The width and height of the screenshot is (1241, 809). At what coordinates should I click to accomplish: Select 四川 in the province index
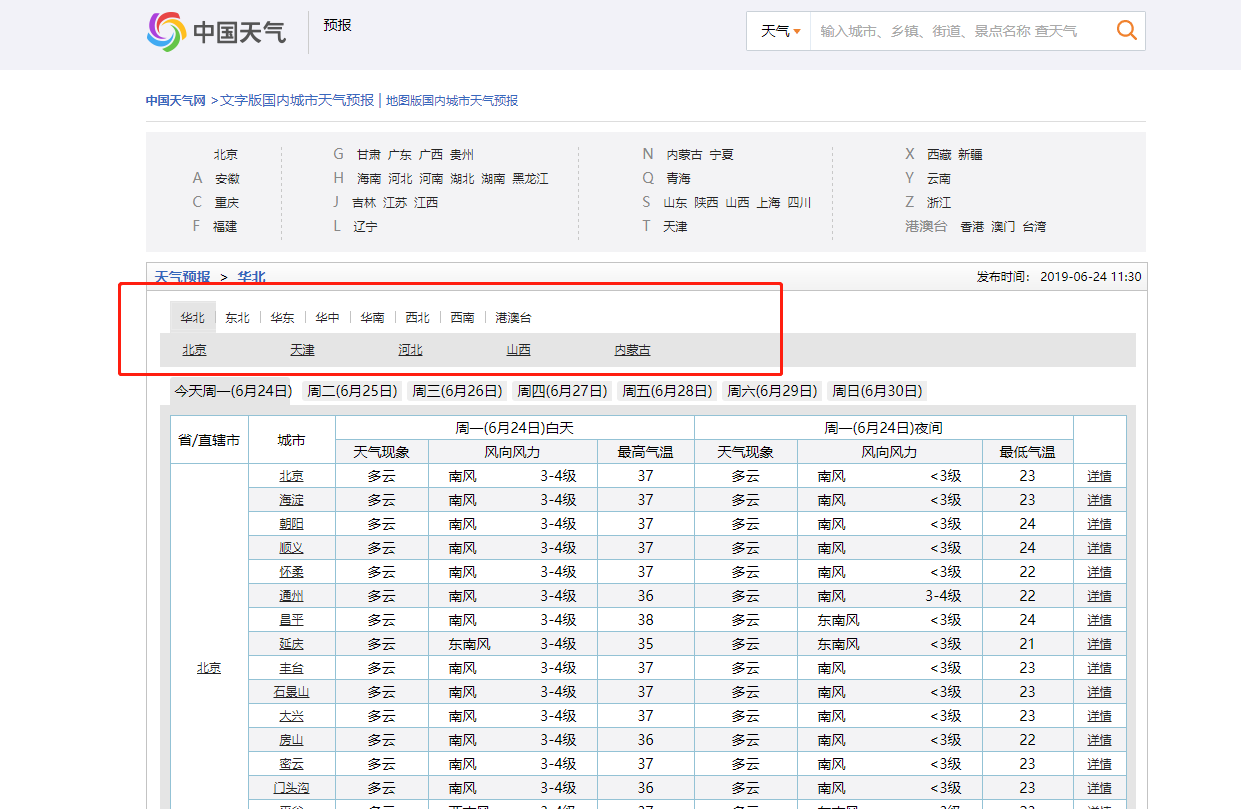[x=799, y=203]
